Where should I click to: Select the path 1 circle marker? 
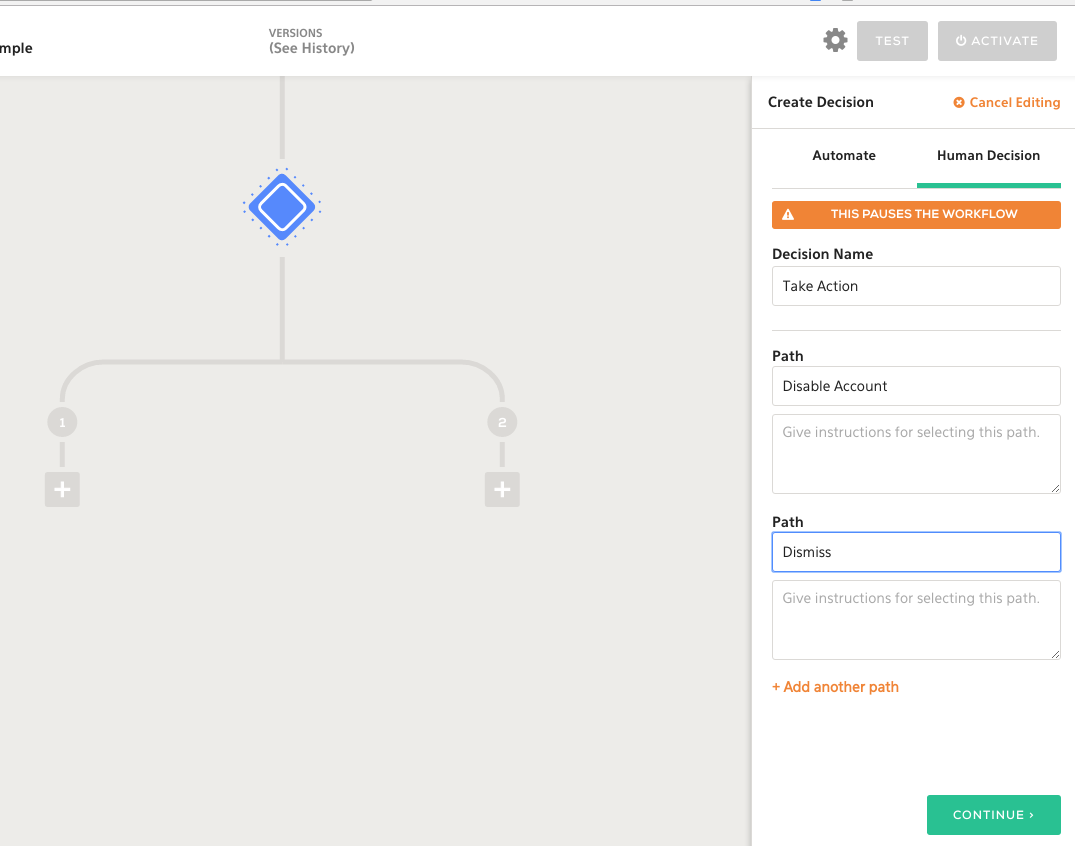[x=62, y=423]
